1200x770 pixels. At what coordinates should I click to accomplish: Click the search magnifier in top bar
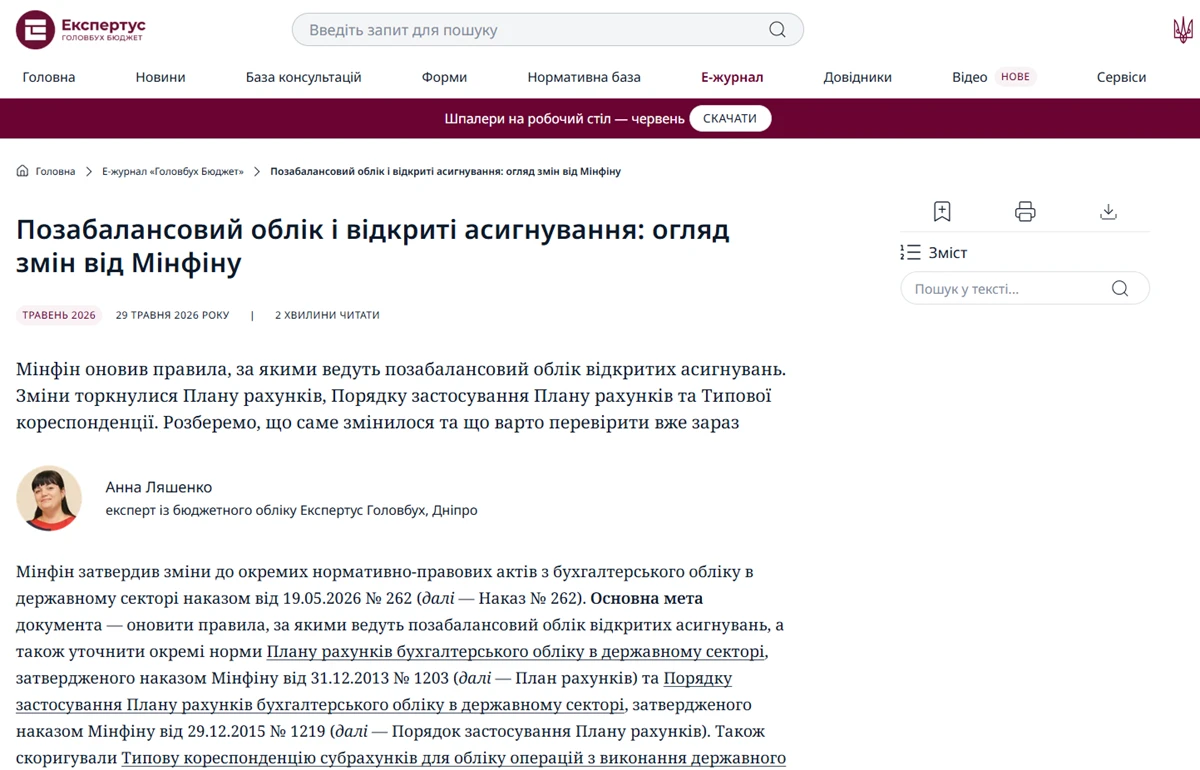point(777,30)
